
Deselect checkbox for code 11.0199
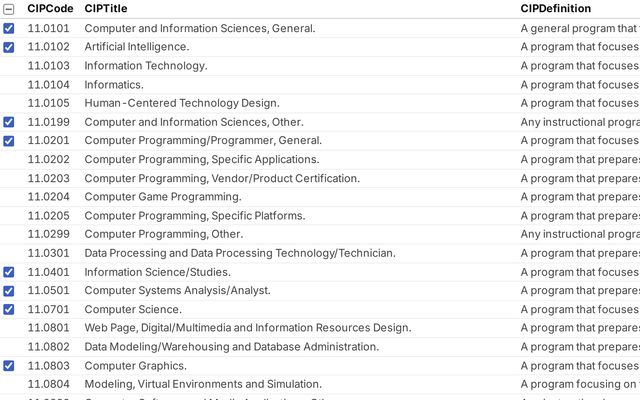(x=9, y=122)
